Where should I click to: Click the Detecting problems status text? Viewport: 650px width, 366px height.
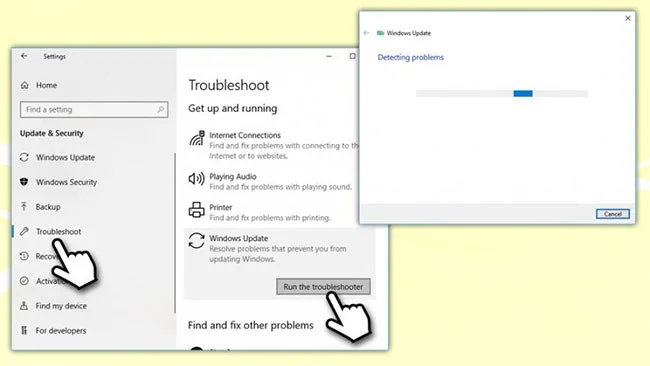click(410, 57)
